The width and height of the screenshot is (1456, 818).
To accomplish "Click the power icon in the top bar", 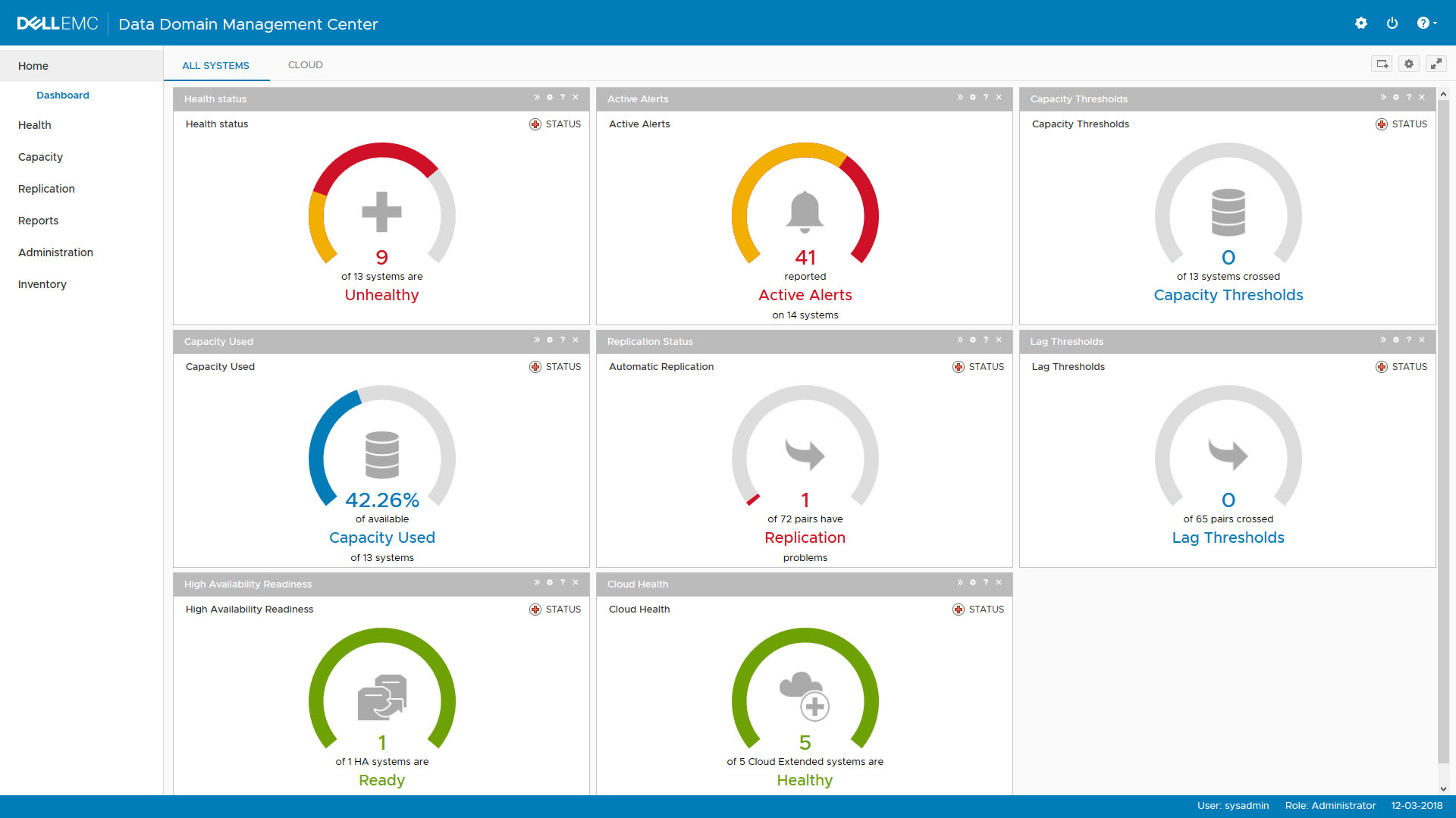I will coord(1392,23).
